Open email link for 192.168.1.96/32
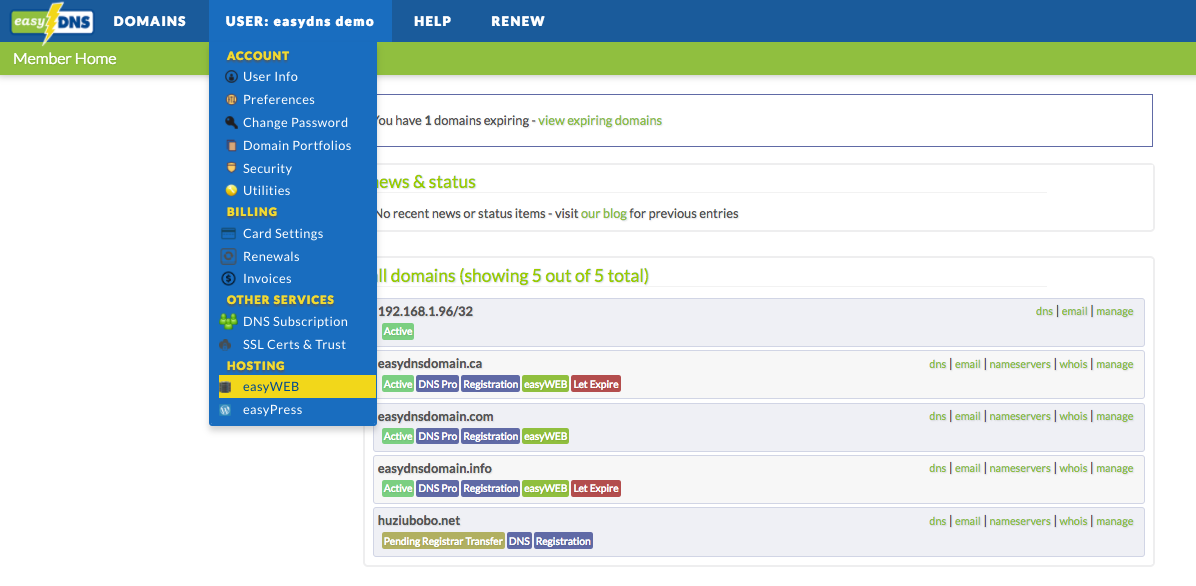 pos(1074,311)
